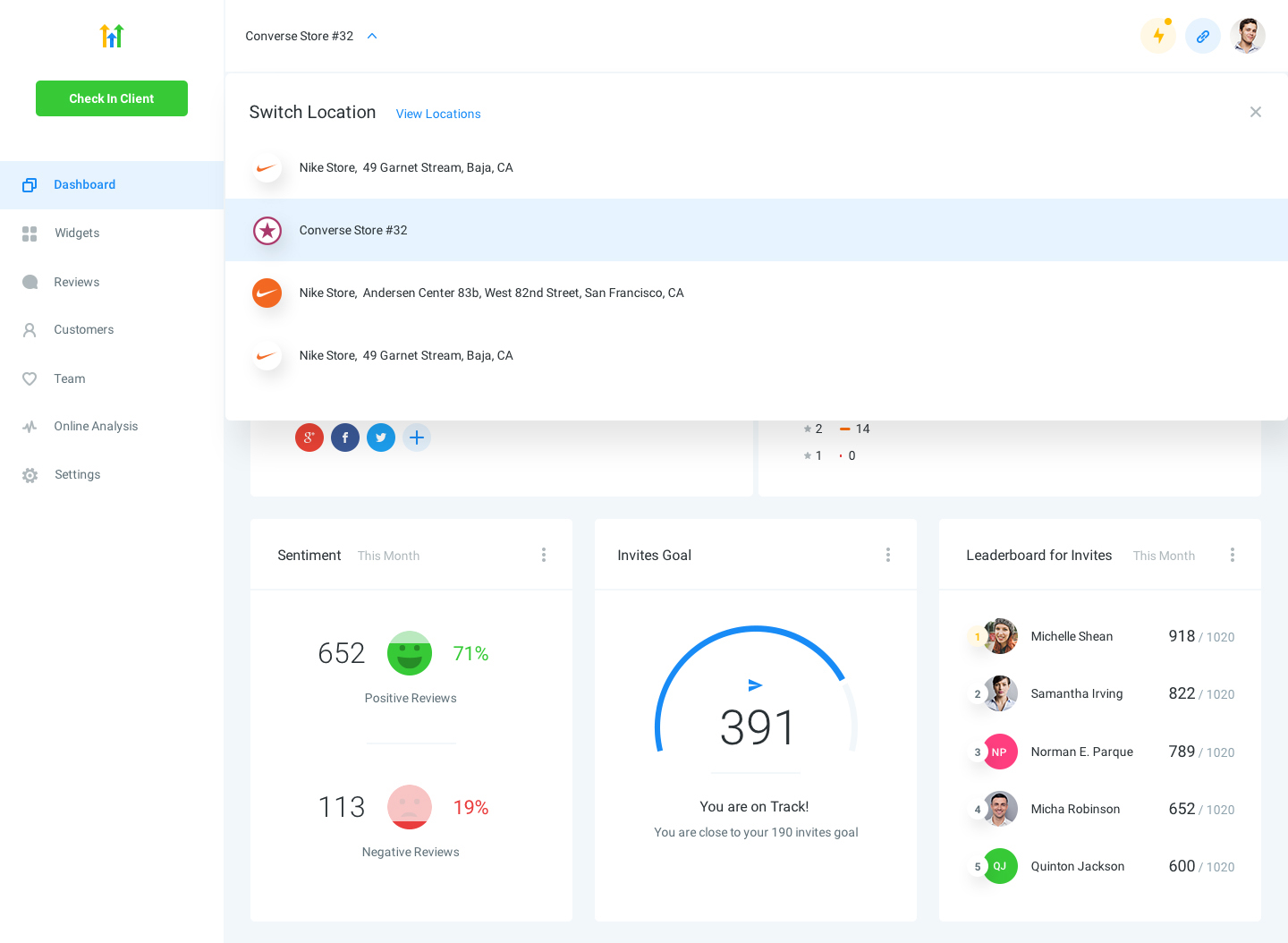Click the 113 negative reviews count

click(342, 807)
